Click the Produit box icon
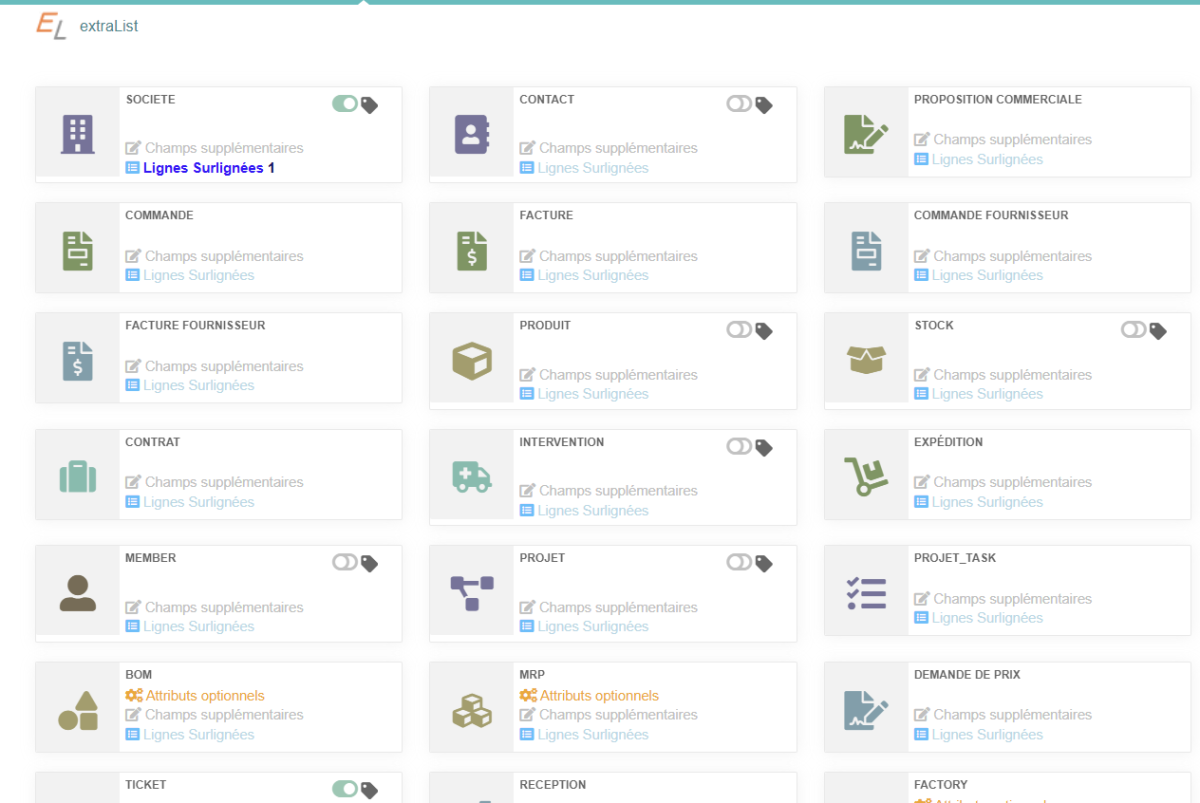The width and height of the screenshot is (1200, 803). [471, 361]
